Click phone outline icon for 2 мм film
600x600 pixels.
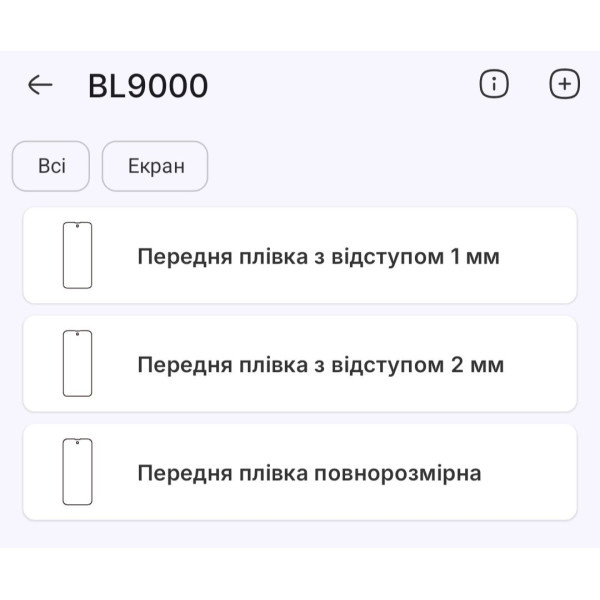pyautogui.click(x=77, y=364)
